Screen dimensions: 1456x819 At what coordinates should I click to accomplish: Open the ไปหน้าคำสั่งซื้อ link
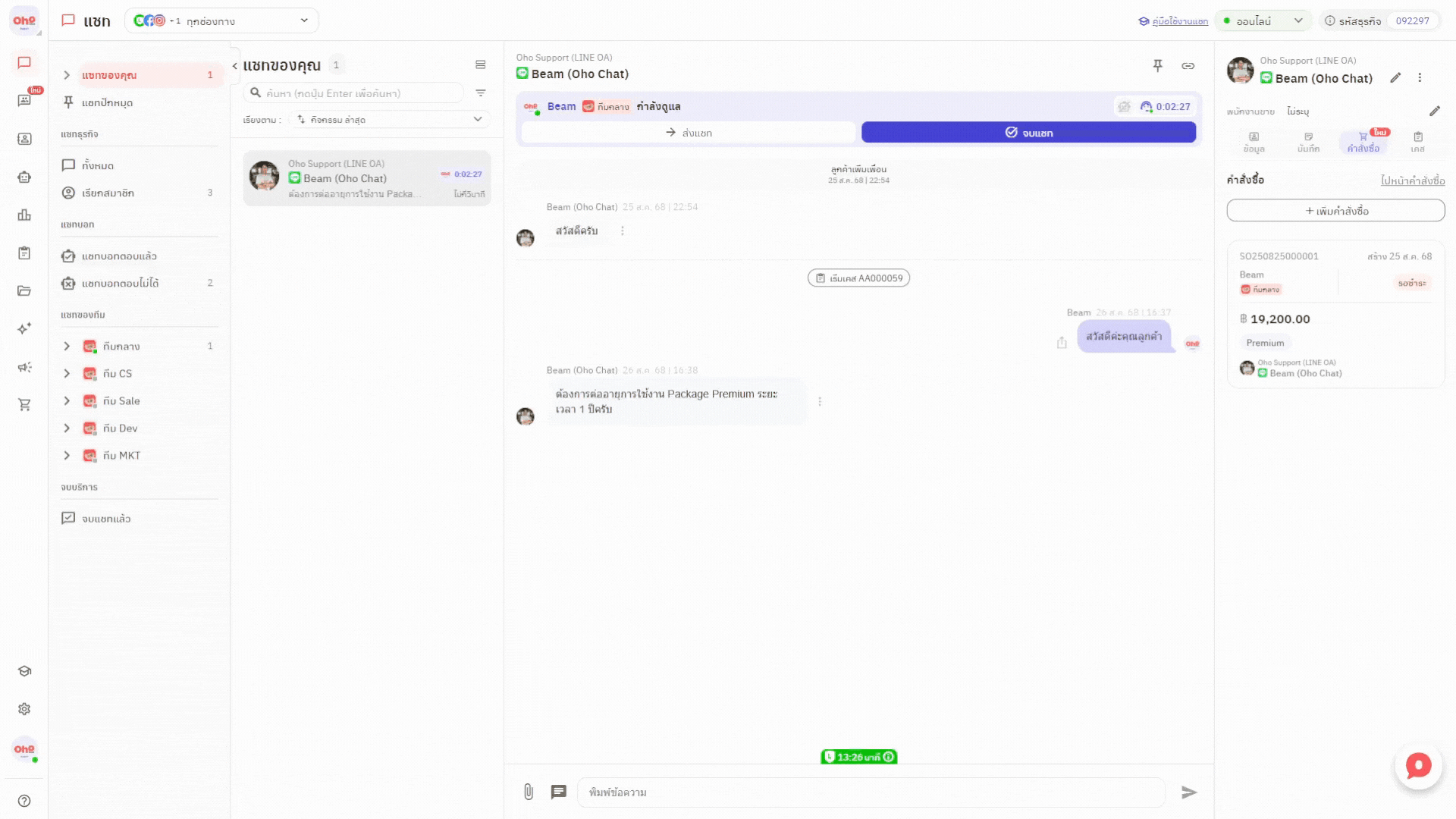click(1412, 180)
